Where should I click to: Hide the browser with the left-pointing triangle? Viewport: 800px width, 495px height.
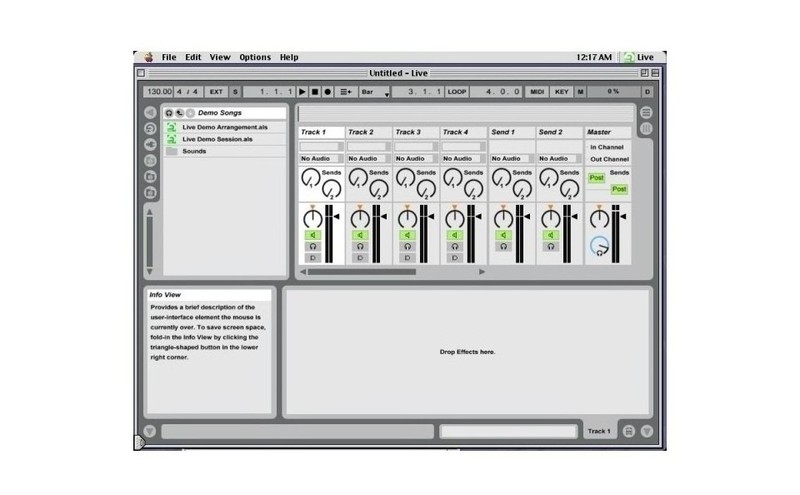coord(150,112)
